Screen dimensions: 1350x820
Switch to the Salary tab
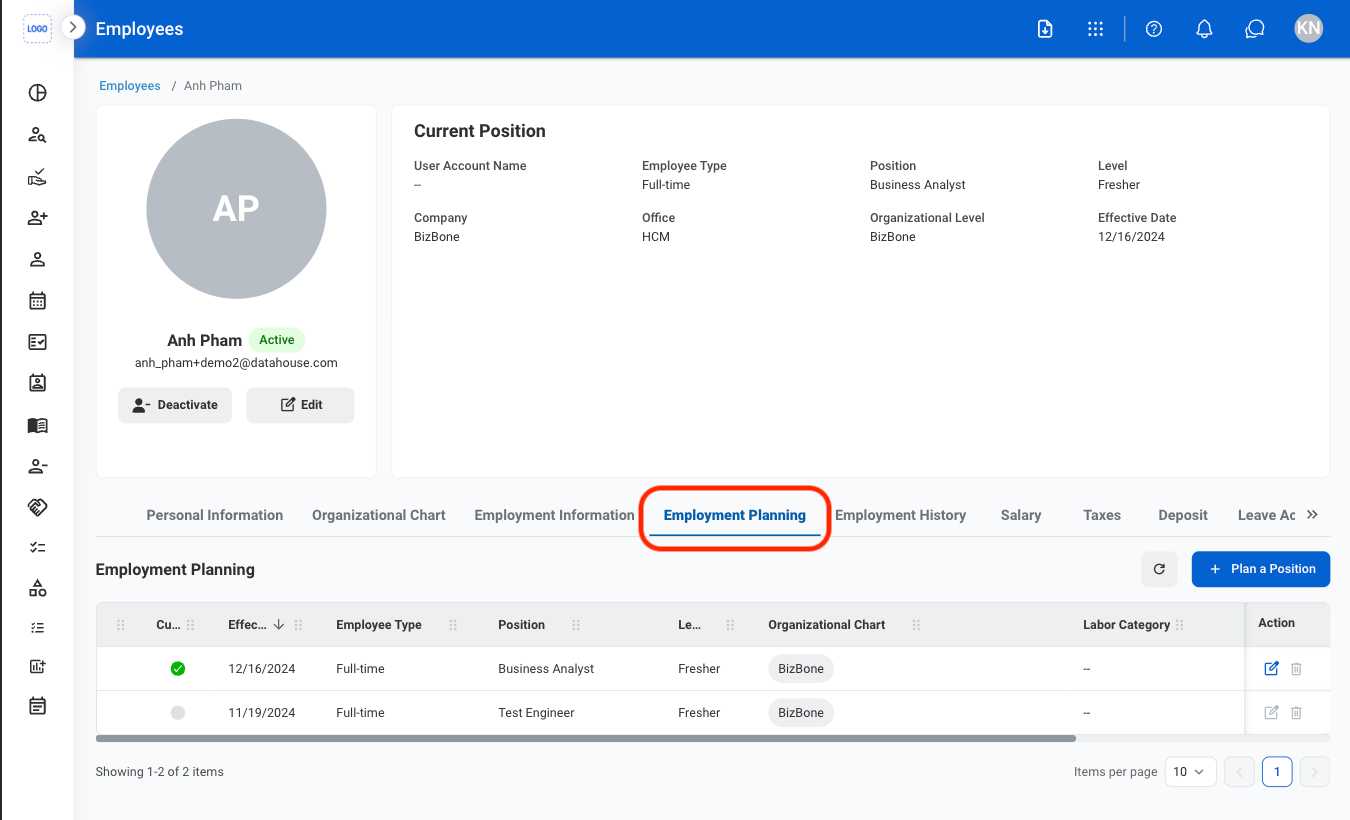(x=1021, y=515)
